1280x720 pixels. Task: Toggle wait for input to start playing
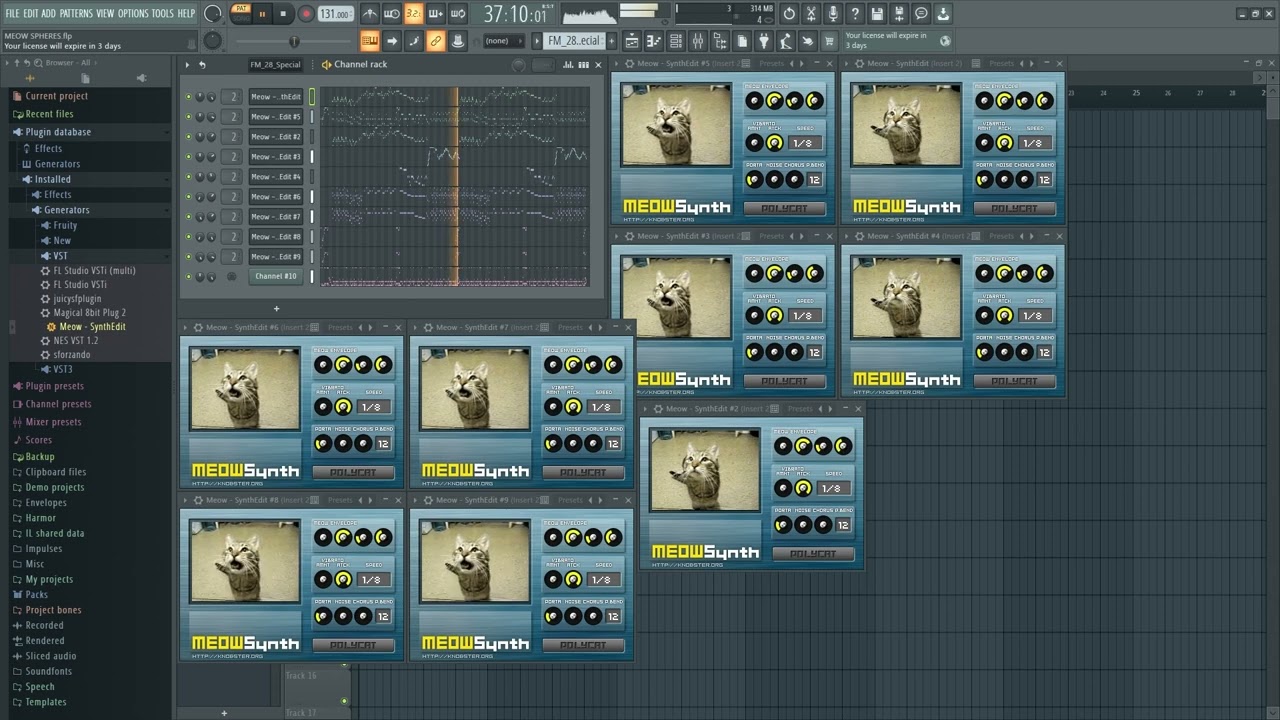[x=392, y=14]
